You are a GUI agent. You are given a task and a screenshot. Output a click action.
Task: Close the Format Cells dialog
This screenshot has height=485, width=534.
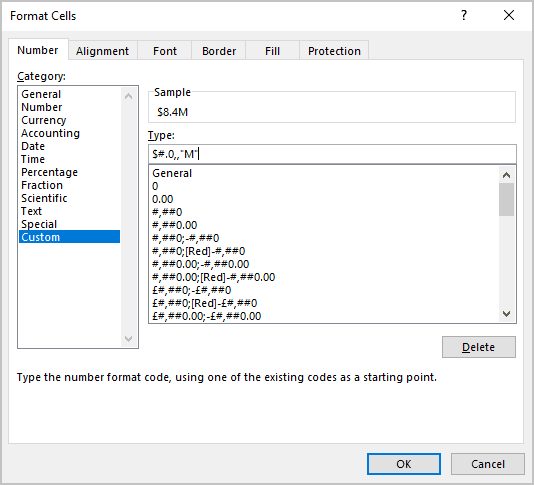click(509, 15)
